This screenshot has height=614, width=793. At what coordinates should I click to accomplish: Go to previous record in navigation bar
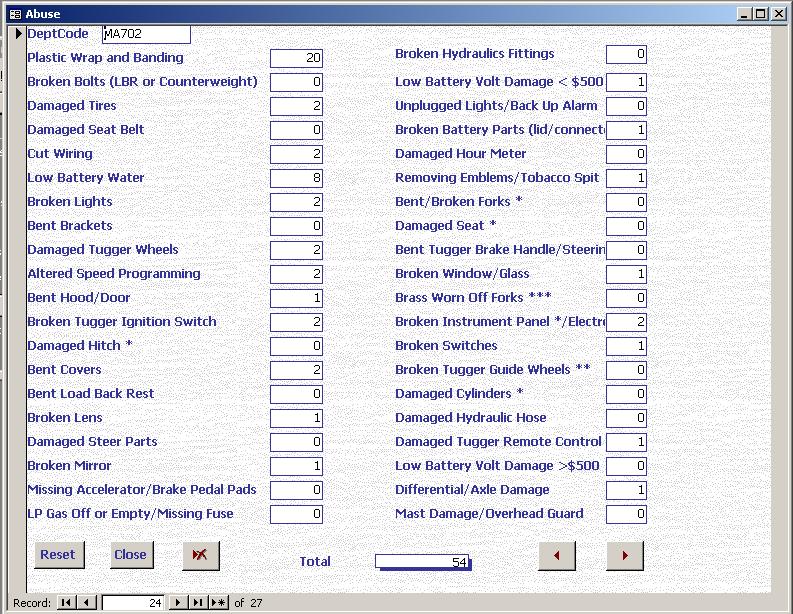click(86, 602)
